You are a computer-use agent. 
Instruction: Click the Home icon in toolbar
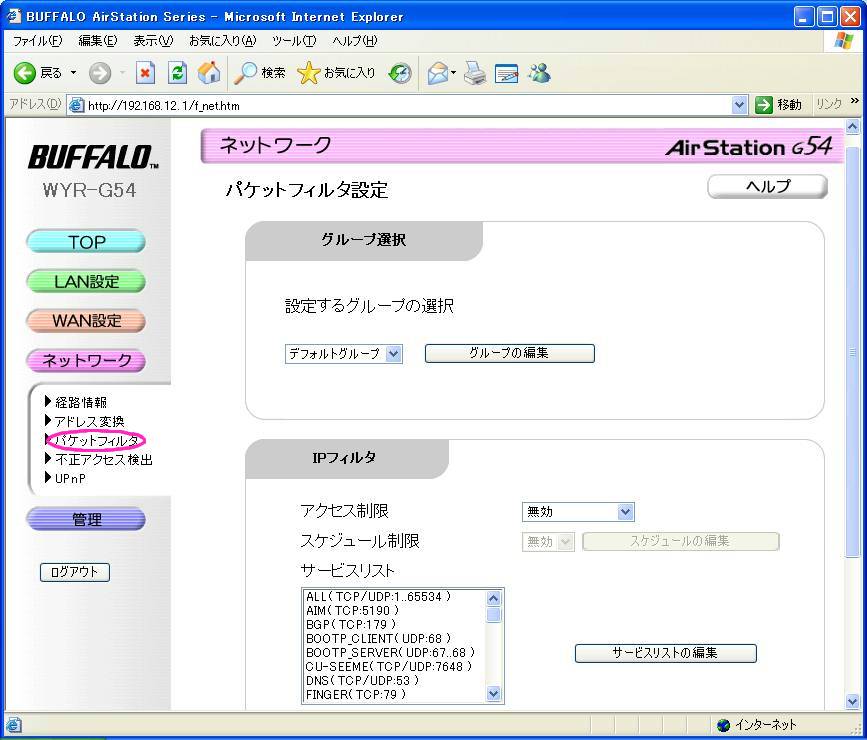pyautogui.click(x=209, y=73)
